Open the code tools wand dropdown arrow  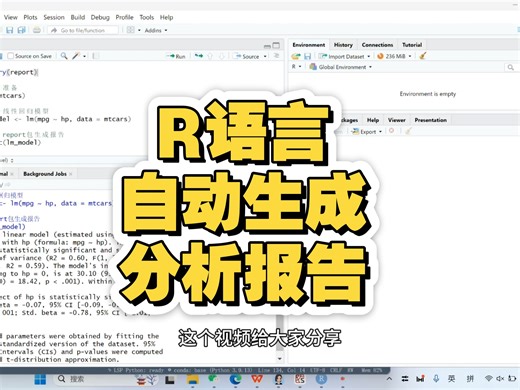[84, 56]
